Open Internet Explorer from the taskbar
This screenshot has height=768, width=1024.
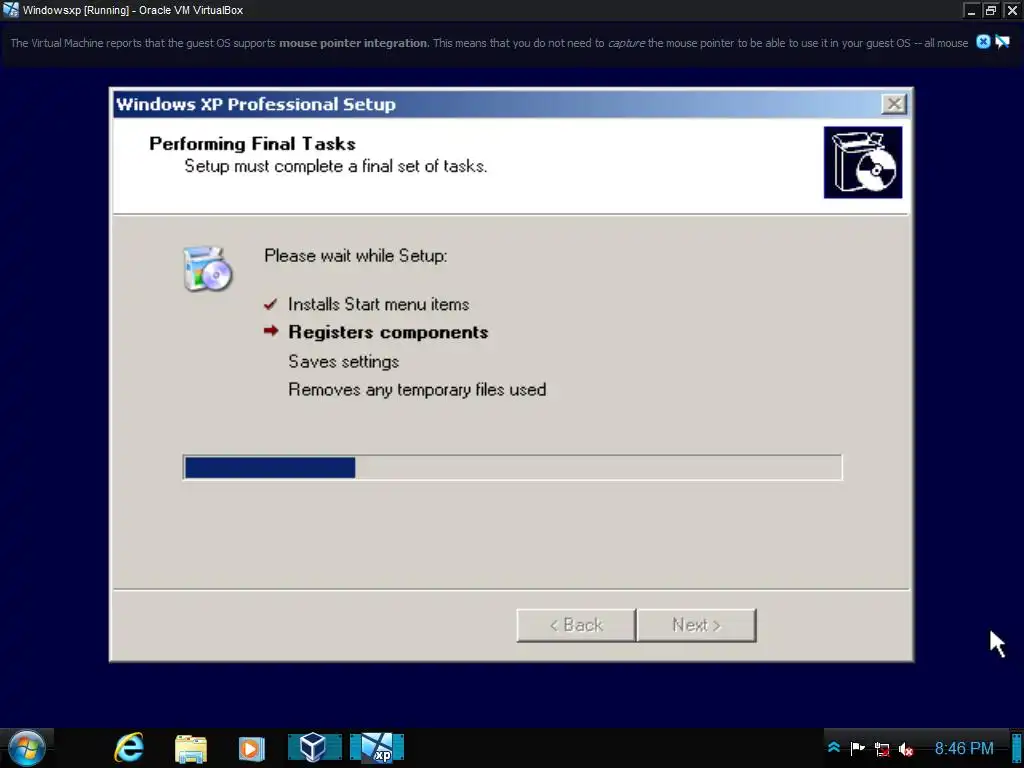(x=129, y=748)
